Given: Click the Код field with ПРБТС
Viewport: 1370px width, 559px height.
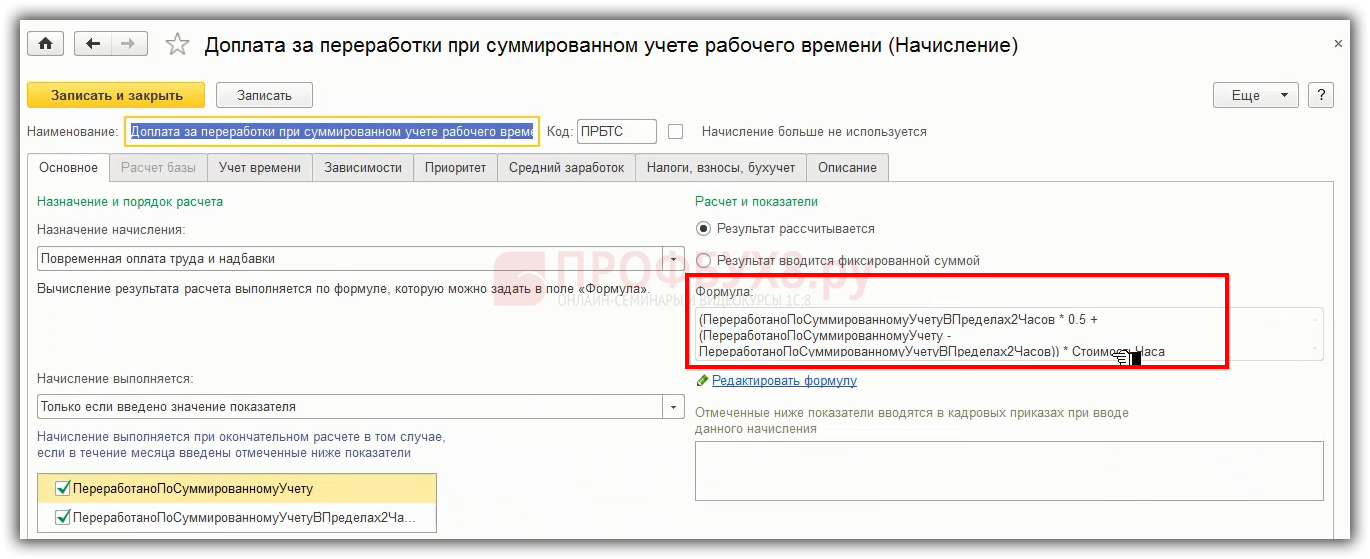Looking at the screenshot, I should click(x=617, y=131).
